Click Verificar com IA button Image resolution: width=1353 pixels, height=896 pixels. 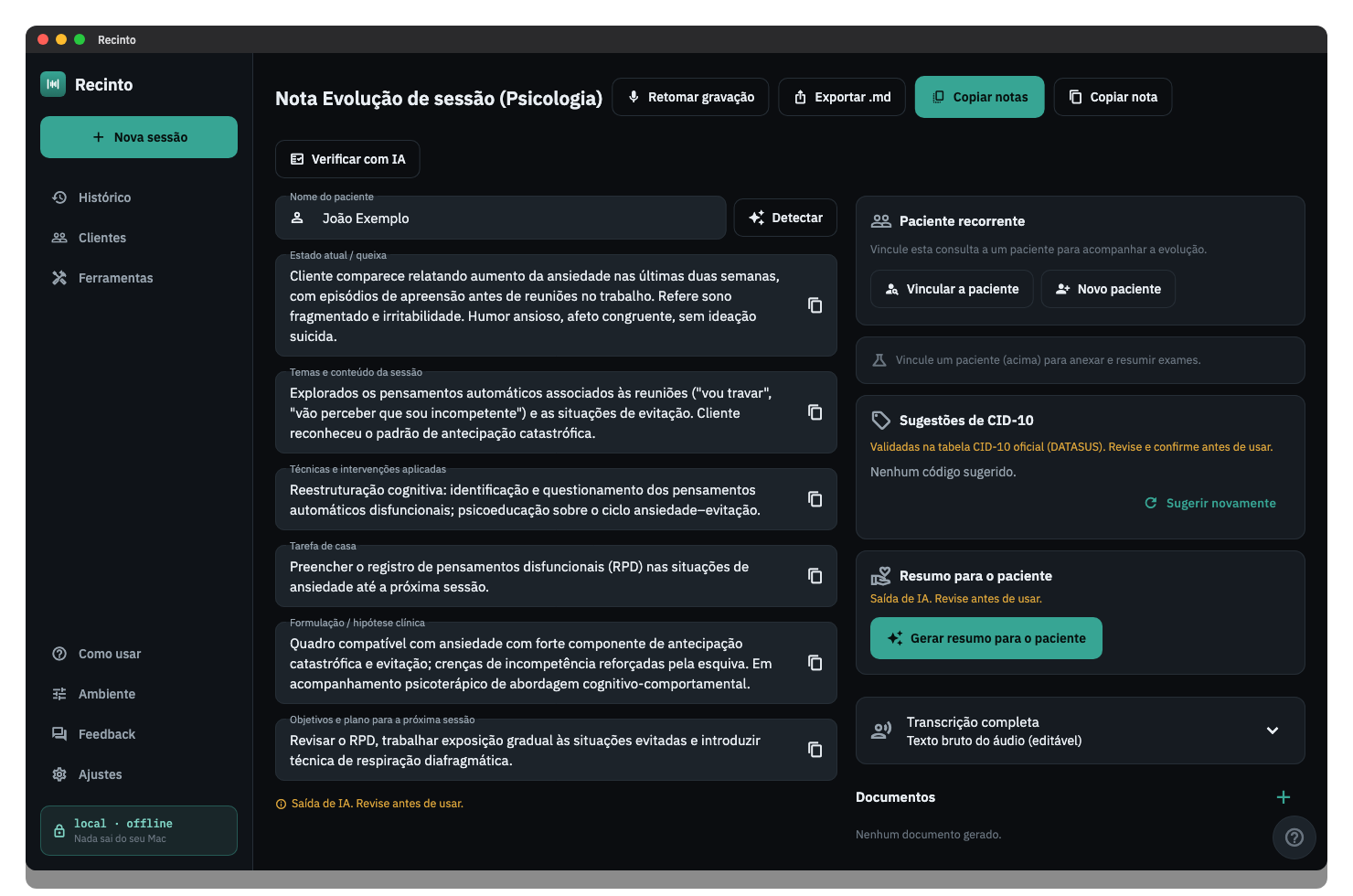(x=347, y=159)
